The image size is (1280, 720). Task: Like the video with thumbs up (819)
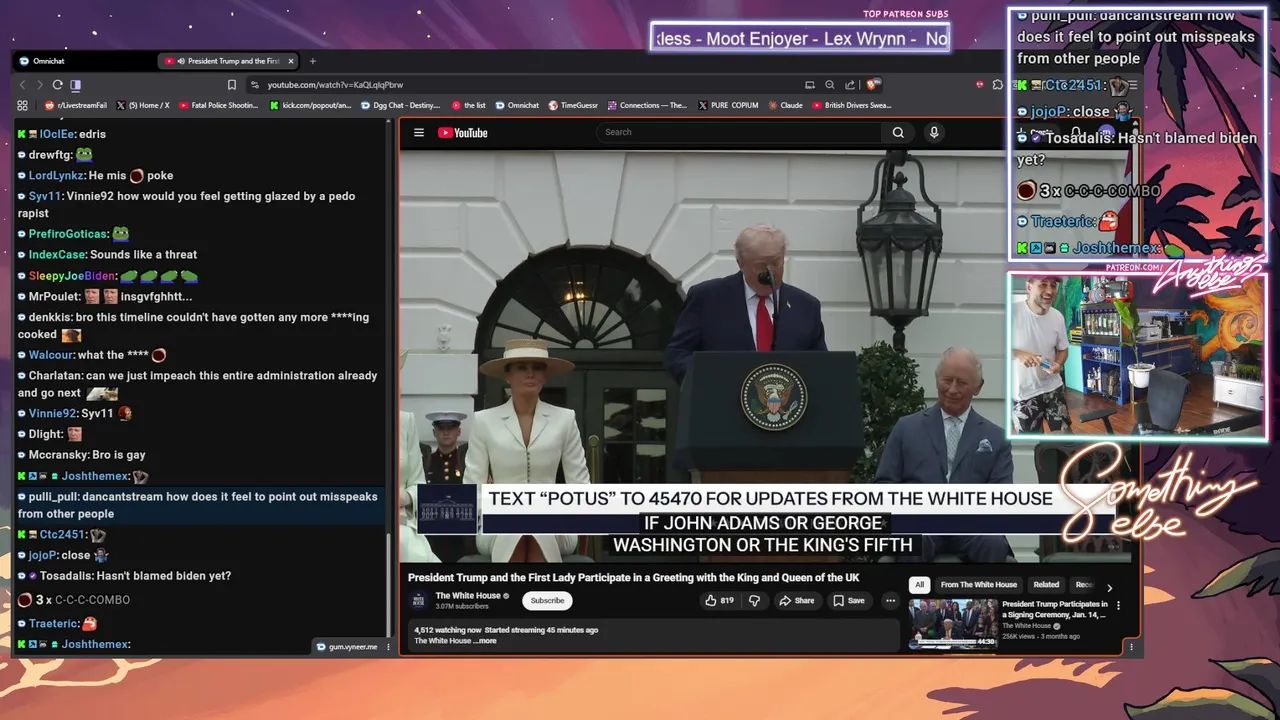[x=719, y=601]
